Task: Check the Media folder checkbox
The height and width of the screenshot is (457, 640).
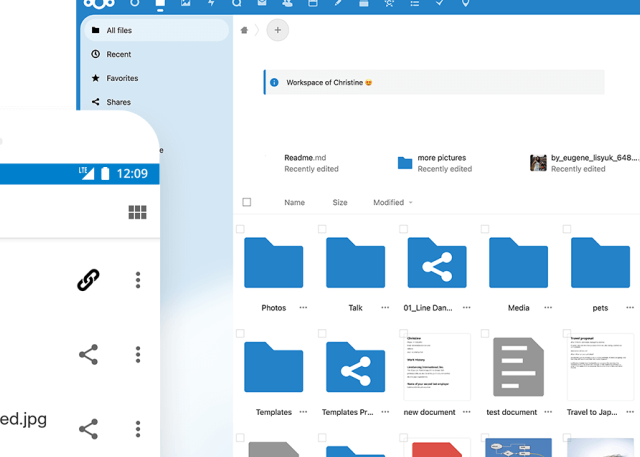Action: click(x=485, y=229)
